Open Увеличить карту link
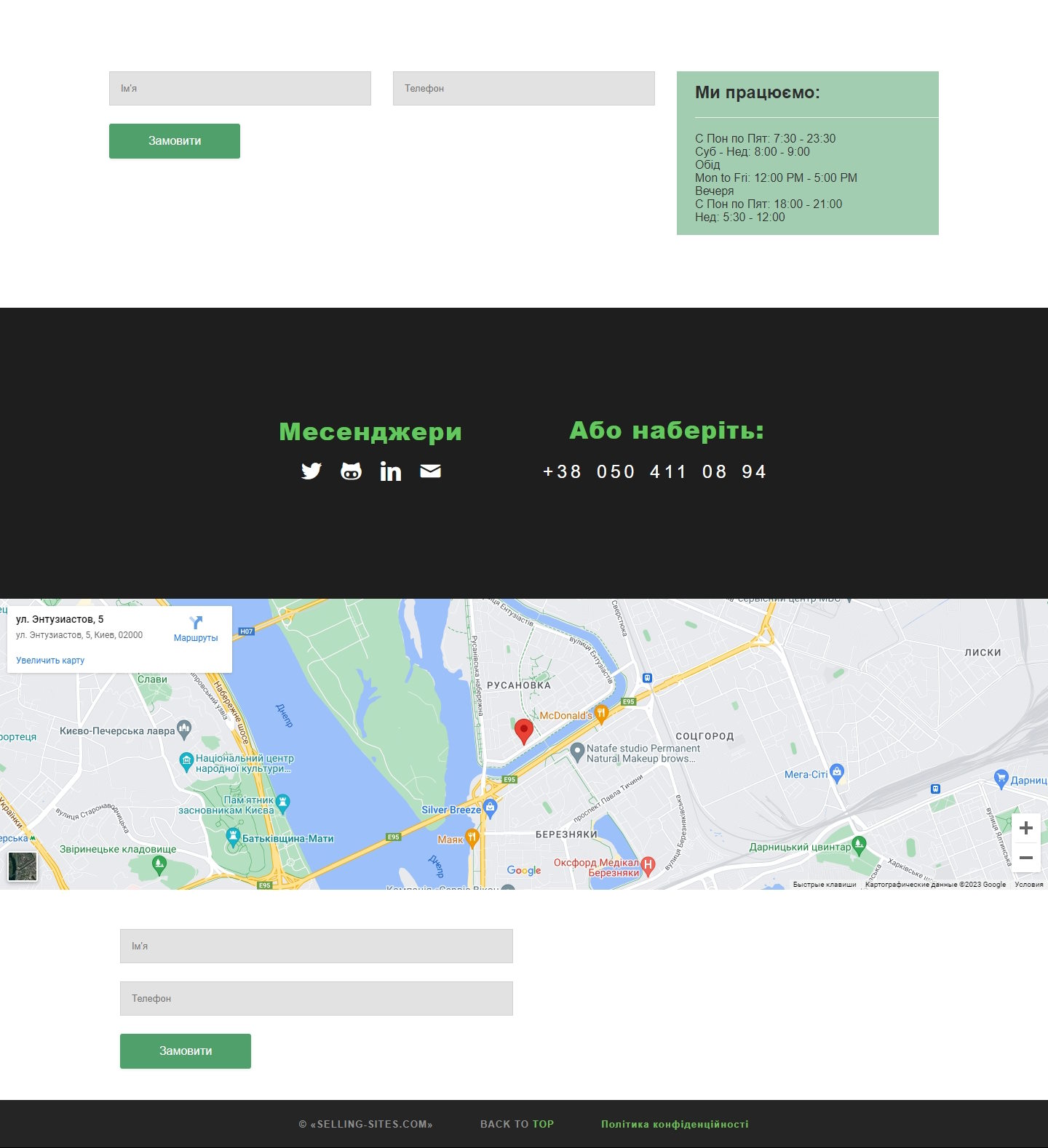This screenshot has width=1048, height=1148. [x=50, y=661]
